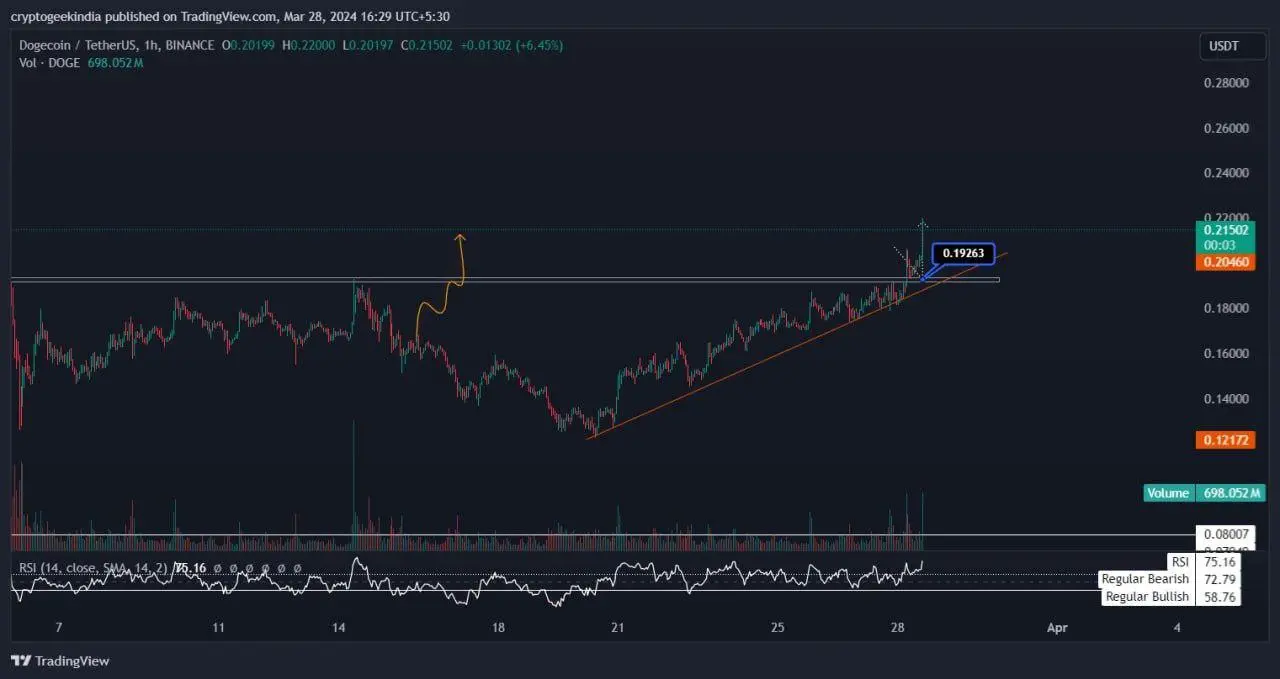This screenshot has width=1280, height=679.
Task: Click date 25 on the time axis
Action: point(778,628)
